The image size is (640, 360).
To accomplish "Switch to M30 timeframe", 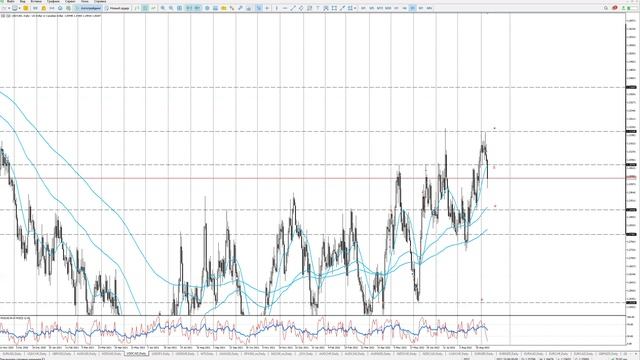I will coord(388,8).
